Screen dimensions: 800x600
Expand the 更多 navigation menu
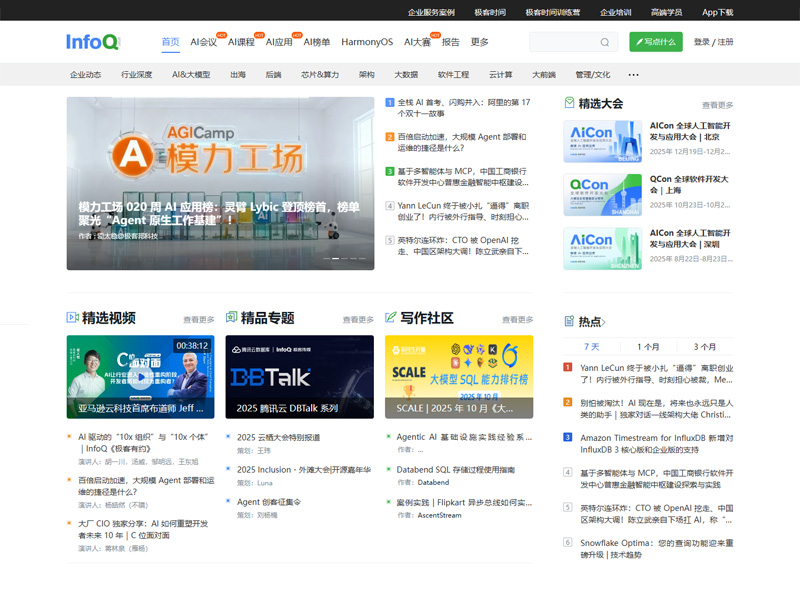[477, 42]
